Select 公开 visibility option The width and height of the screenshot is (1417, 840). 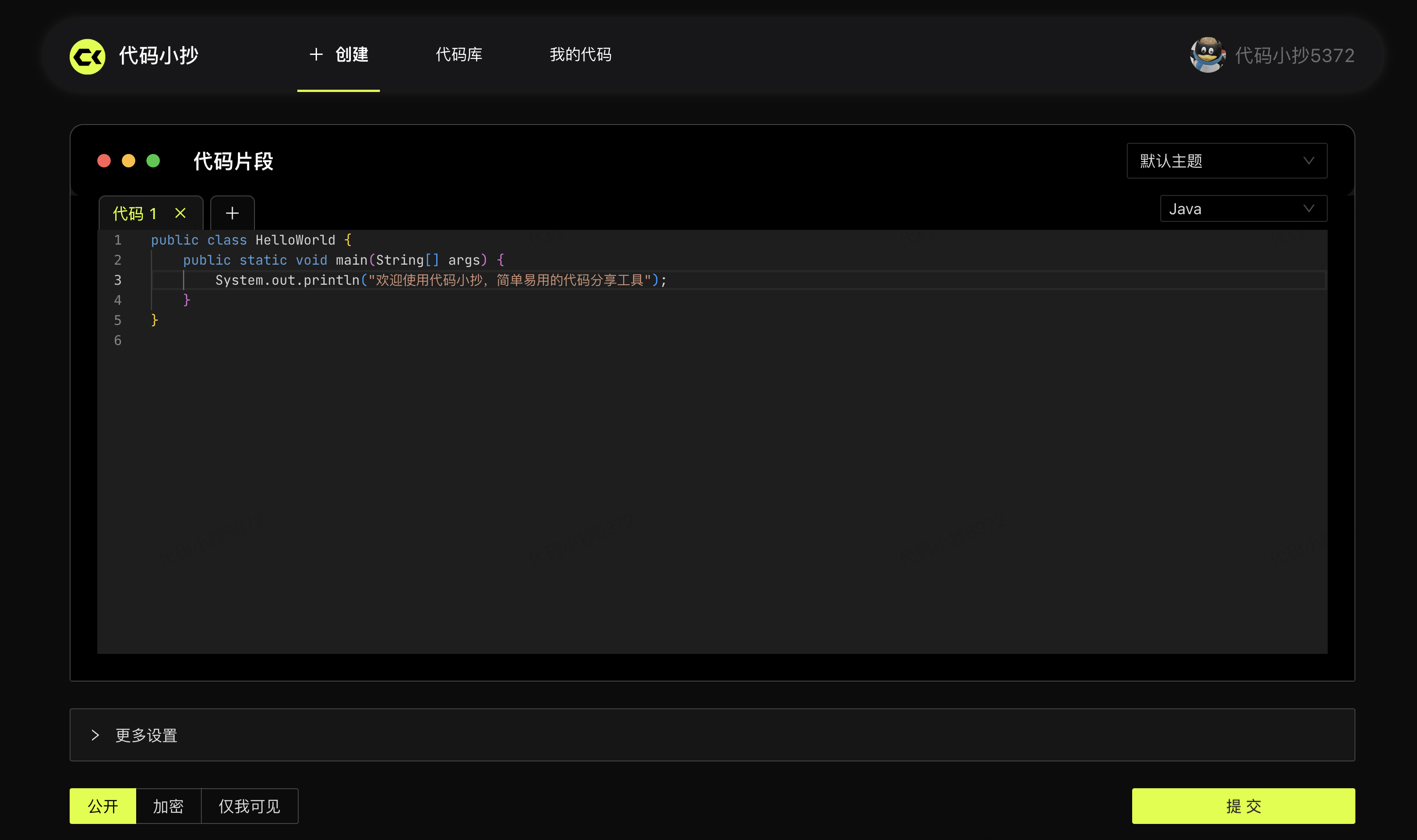[103, 806]
